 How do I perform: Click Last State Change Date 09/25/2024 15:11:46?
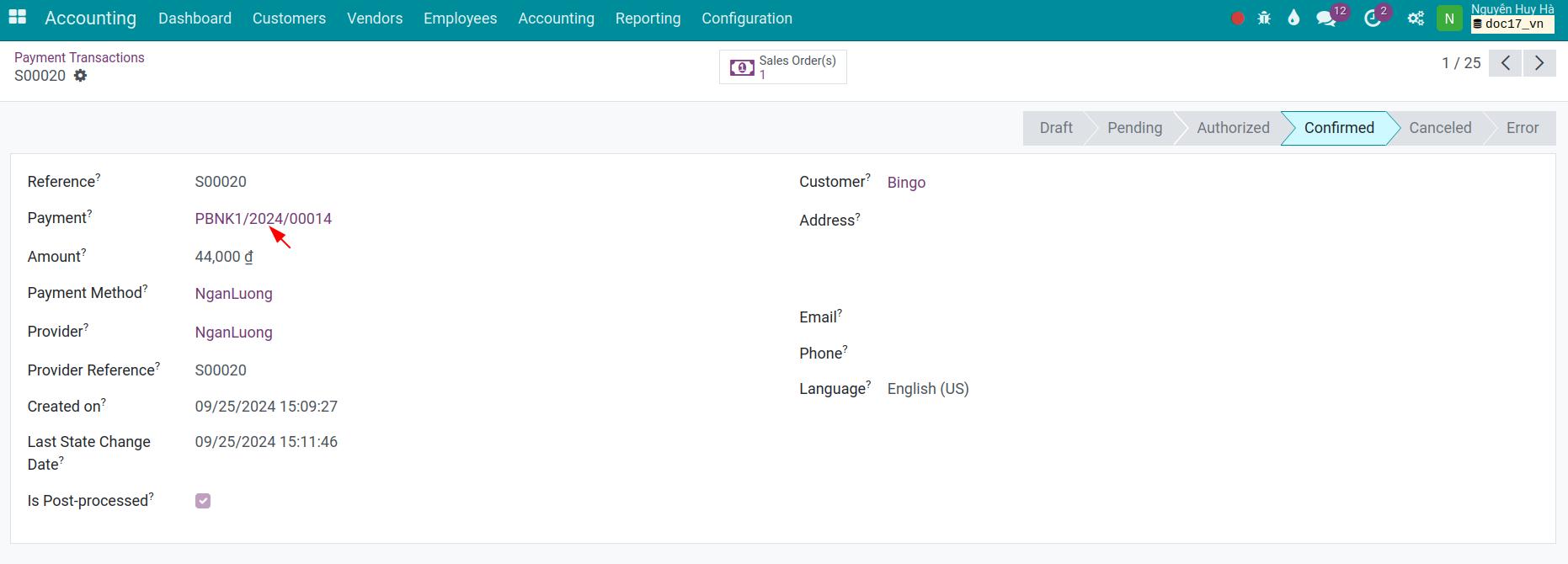(266, 442)
